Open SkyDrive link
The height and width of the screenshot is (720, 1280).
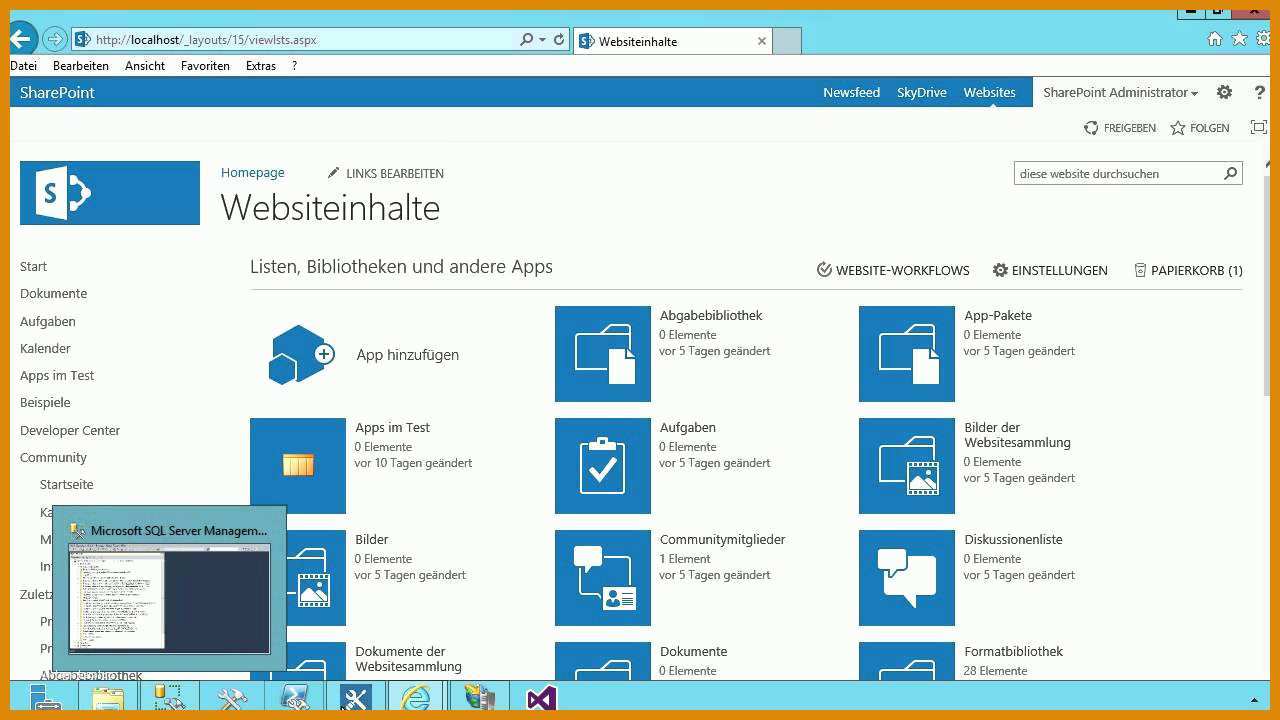coord(922,92)
